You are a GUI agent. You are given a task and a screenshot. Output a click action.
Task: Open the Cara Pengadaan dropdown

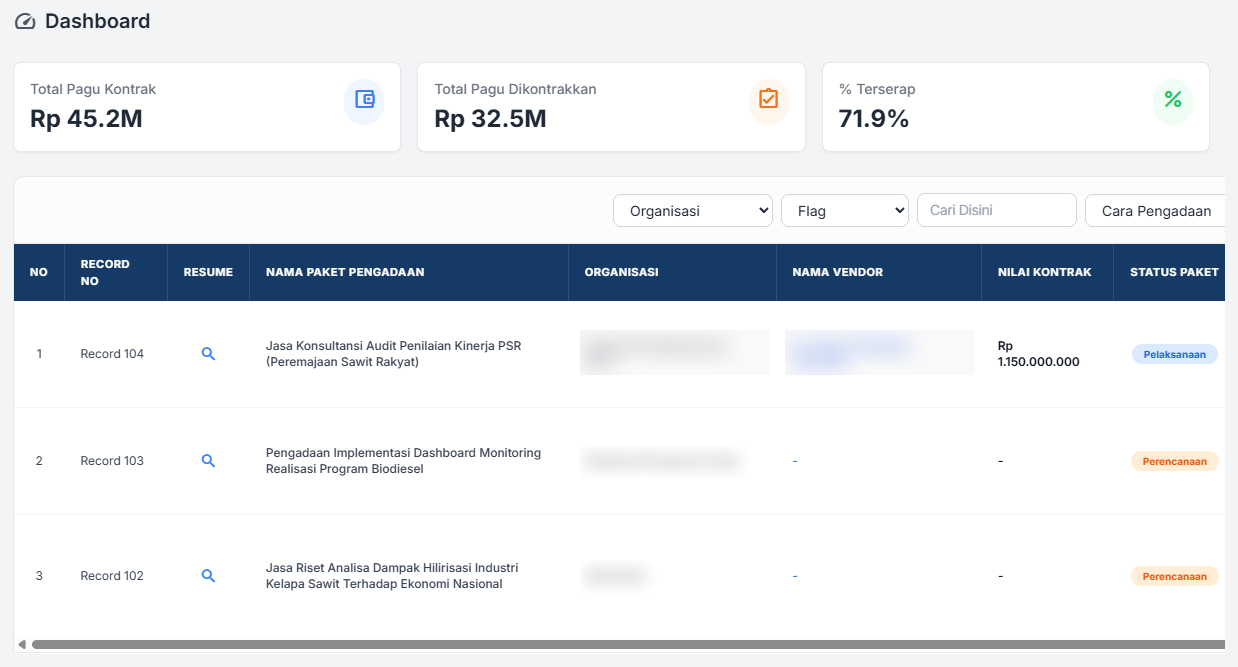point(1156,211)
